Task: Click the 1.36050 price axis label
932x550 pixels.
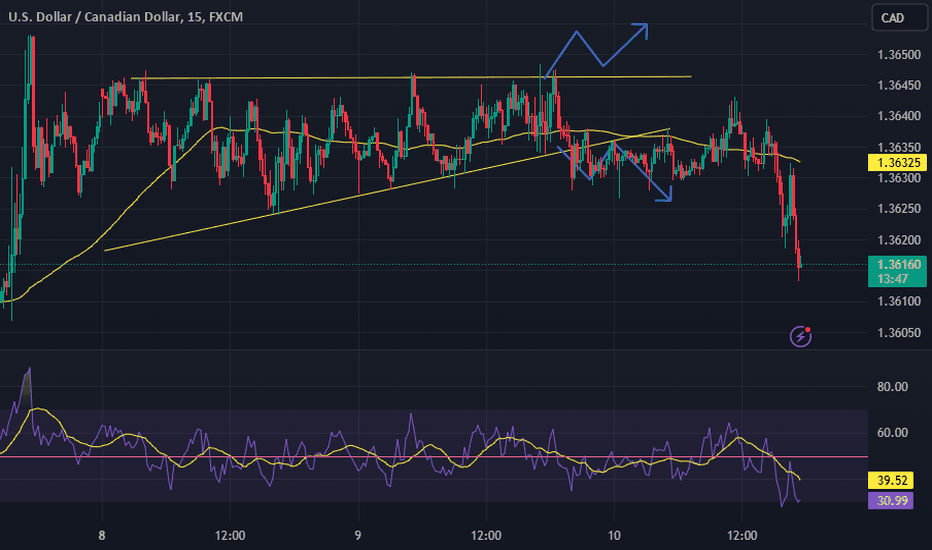Action: coord(899,332)
